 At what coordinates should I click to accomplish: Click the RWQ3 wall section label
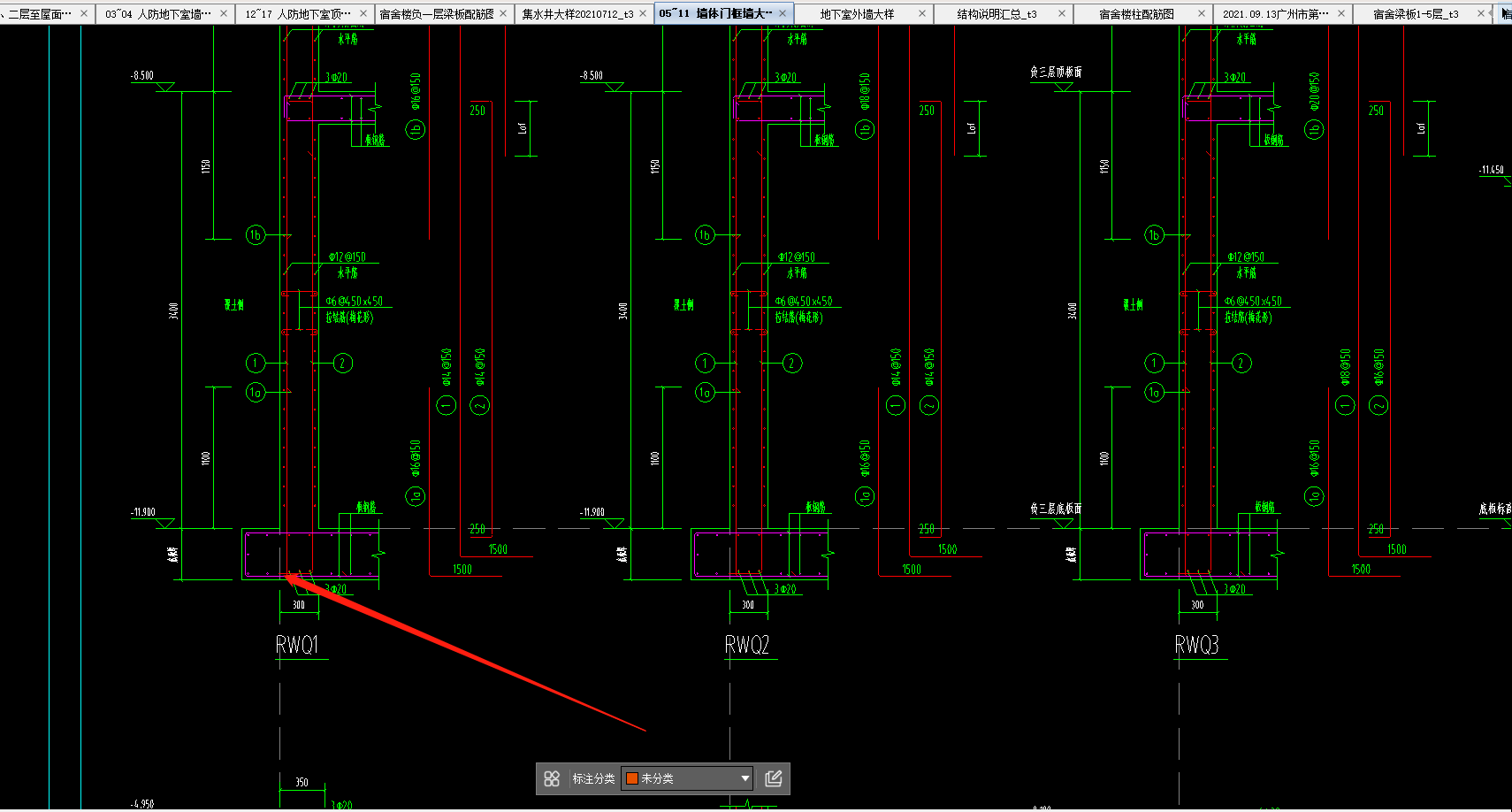tap(1197, 645)
